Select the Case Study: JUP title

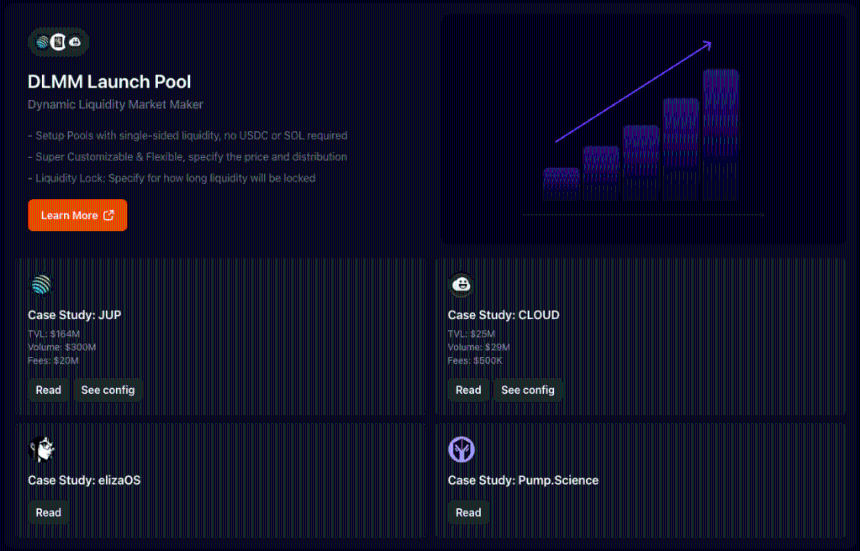click(74, 315)
